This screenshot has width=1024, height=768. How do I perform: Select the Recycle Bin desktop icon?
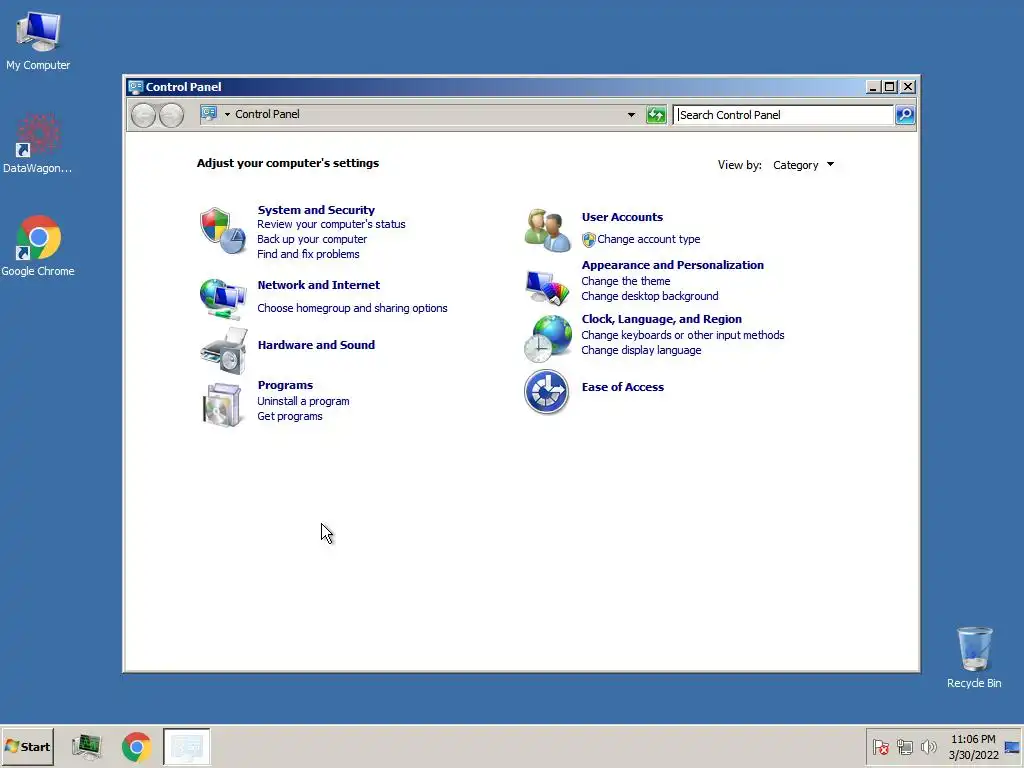point(974,658)
